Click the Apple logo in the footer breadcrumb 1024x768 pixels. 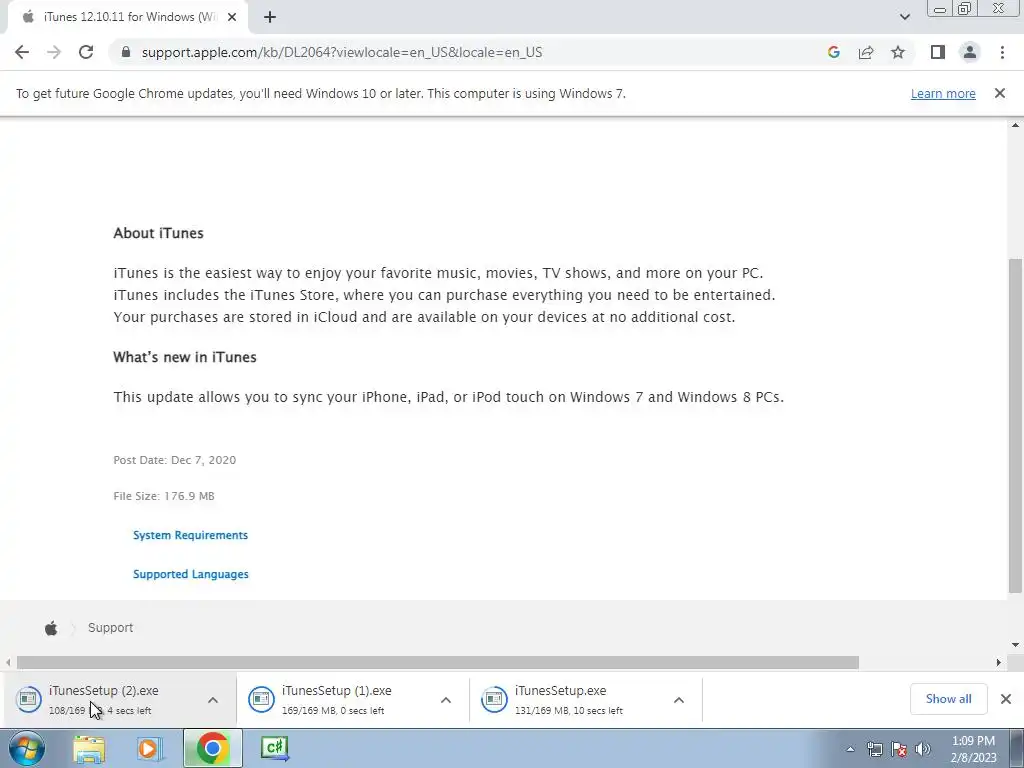(51, 628)
